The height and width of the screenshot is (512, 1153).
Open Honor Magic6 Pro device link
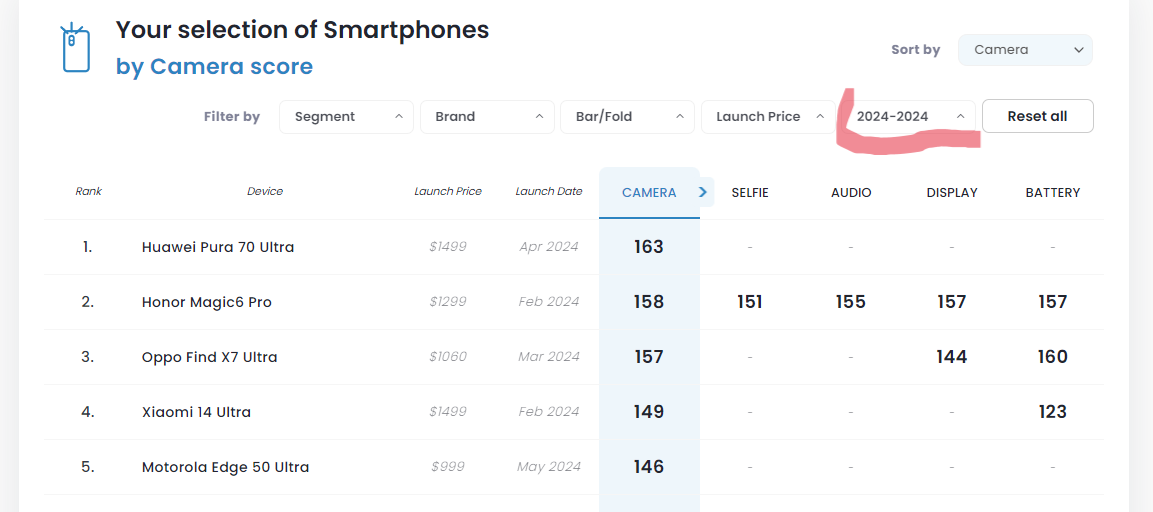tap(207, 302)
